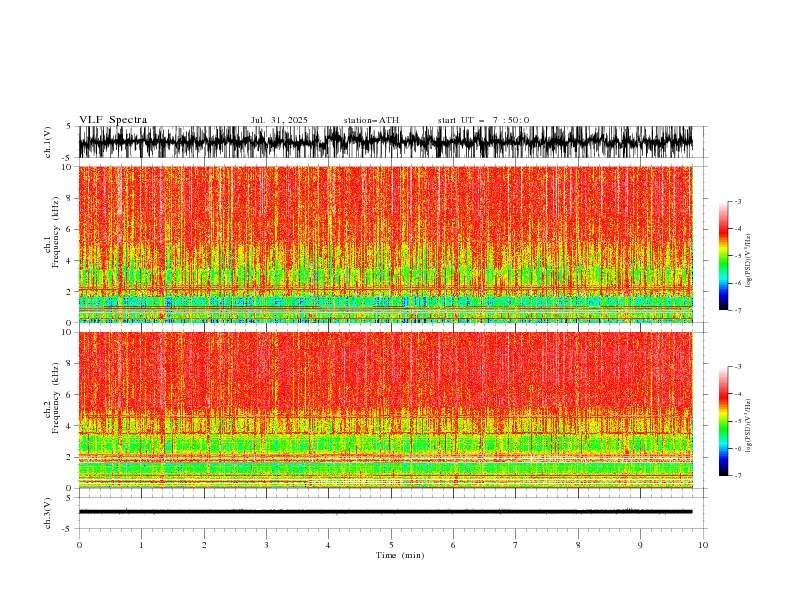Image resolution: width=792 pixels, height=612 pixels.
Task: Click the time axis tick label 6
Action: pyautogui.click(x=453, y=545)
